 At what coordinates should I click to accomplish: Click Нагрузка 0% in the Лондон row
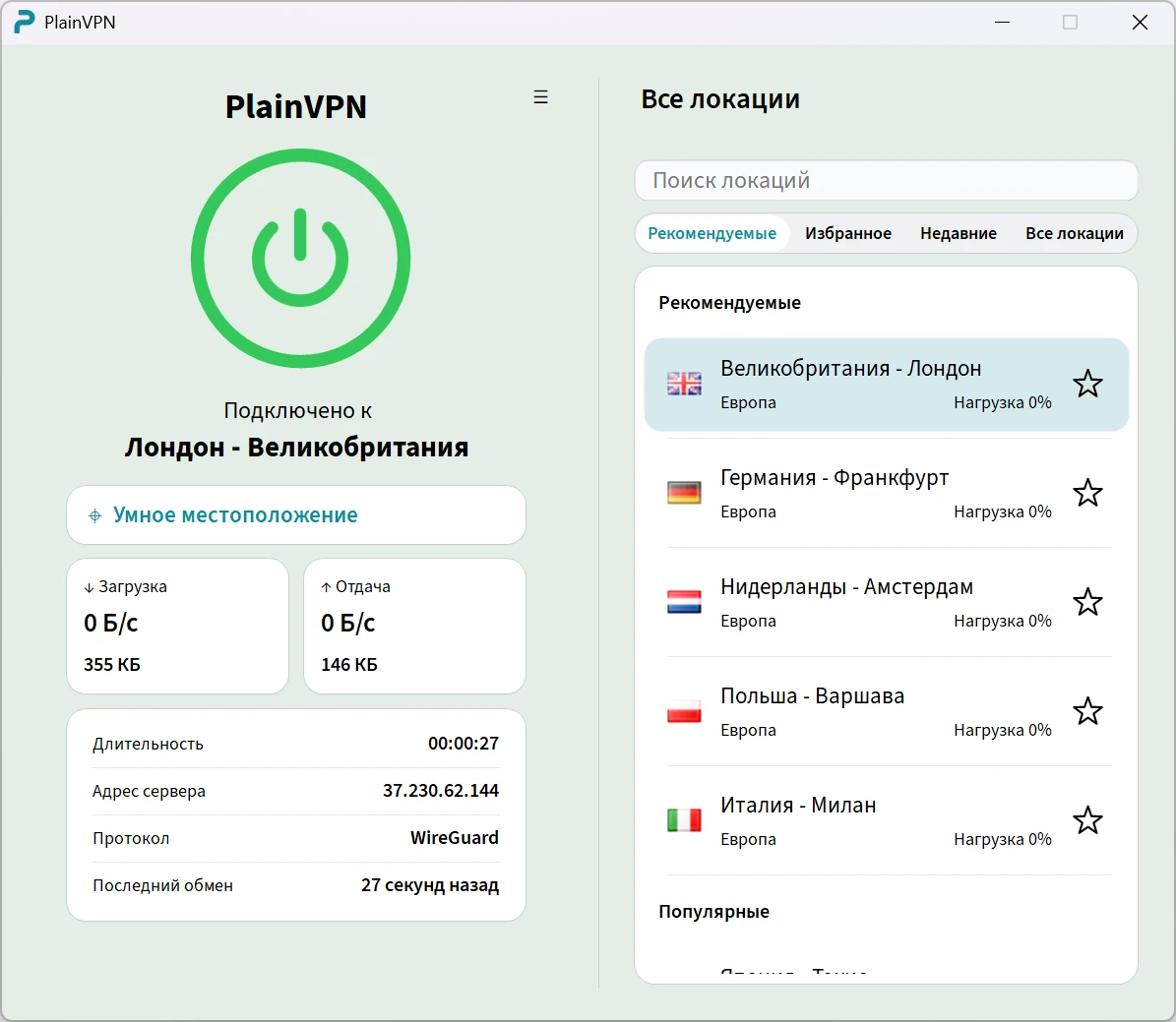(1002, 402)
